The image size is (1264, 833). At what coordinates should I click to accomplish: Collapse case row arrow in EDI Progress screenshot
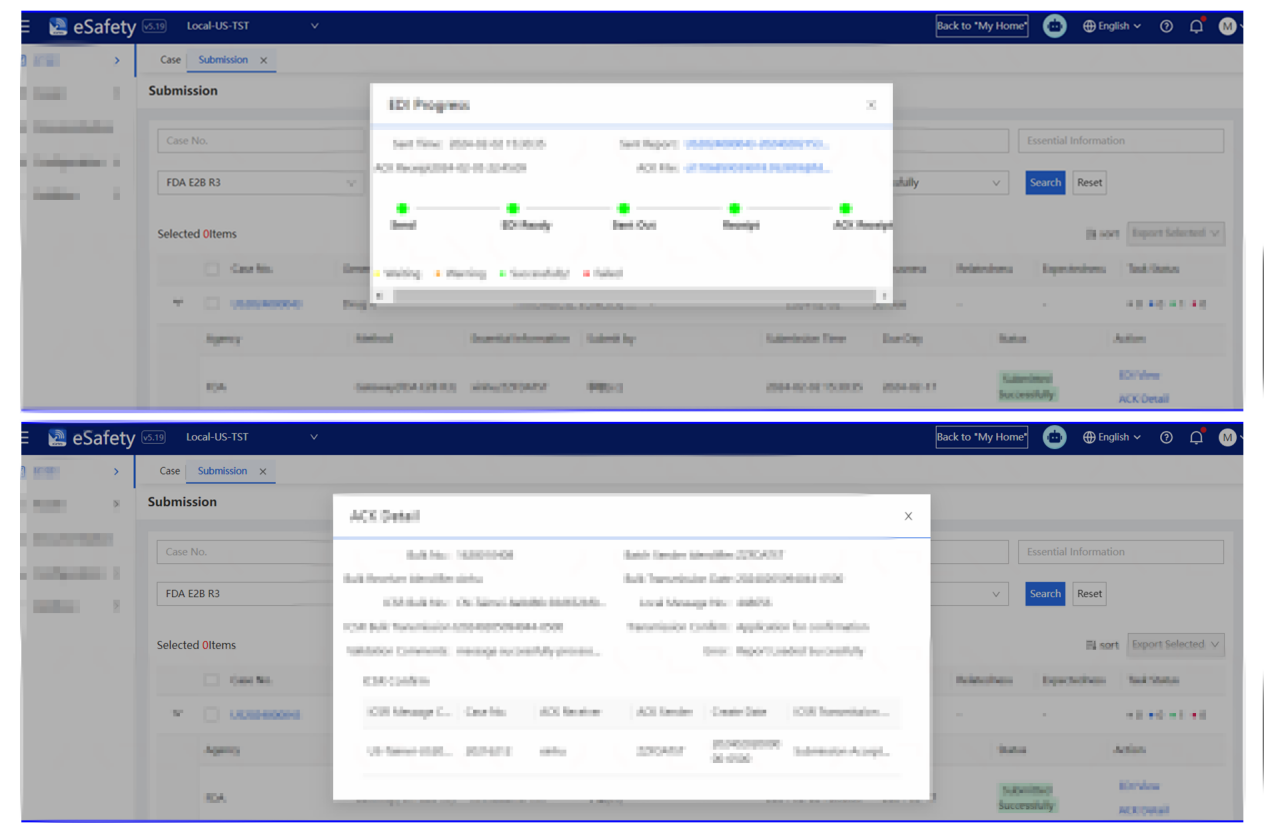point(178,303)
